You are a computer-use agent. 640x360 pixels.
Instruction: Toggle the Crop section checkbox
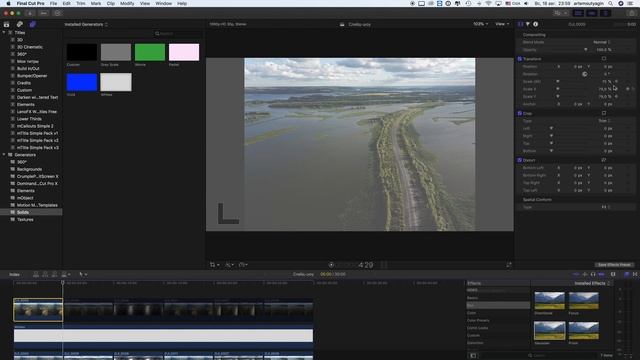(520, 113)
